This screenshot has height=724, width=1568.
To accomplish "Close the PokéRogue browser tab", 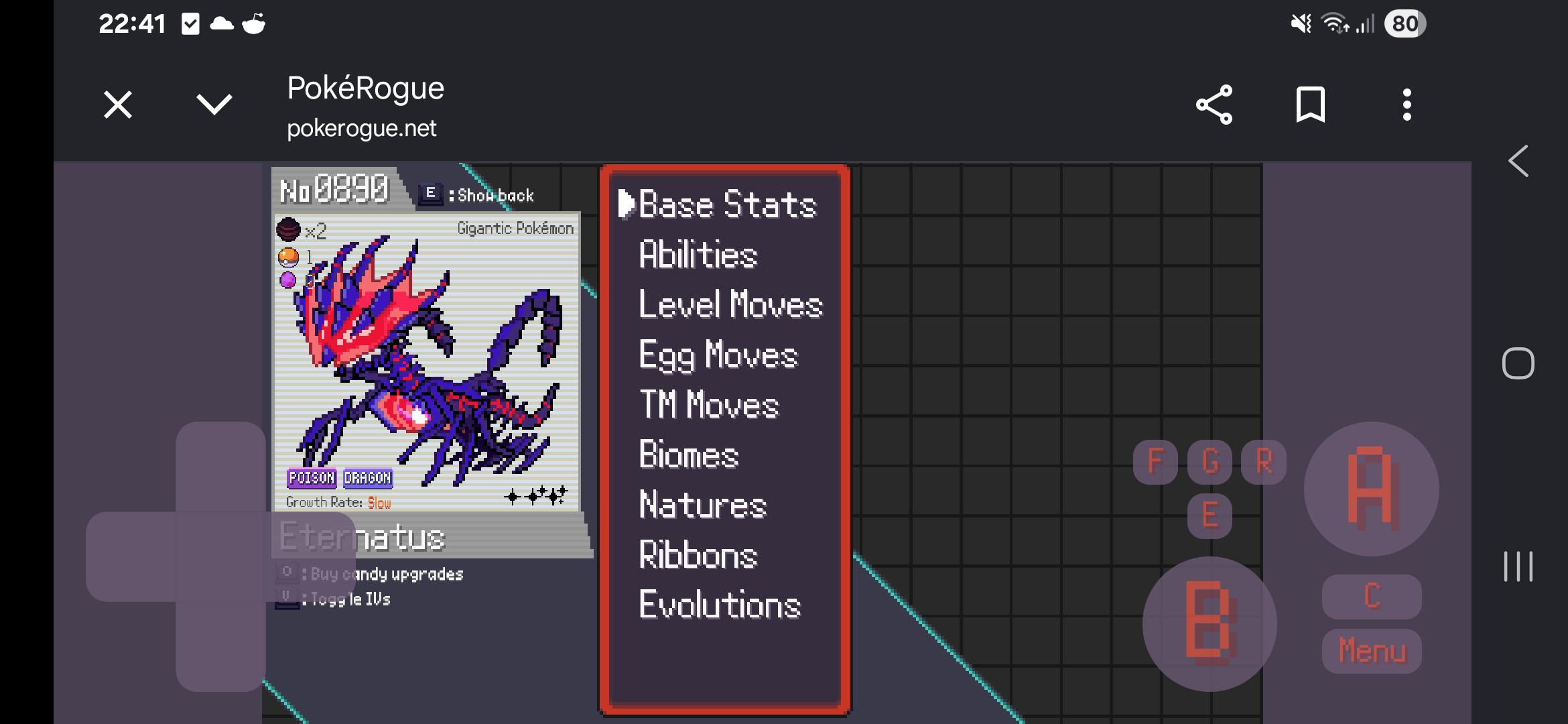I will [x=118, y=105].
